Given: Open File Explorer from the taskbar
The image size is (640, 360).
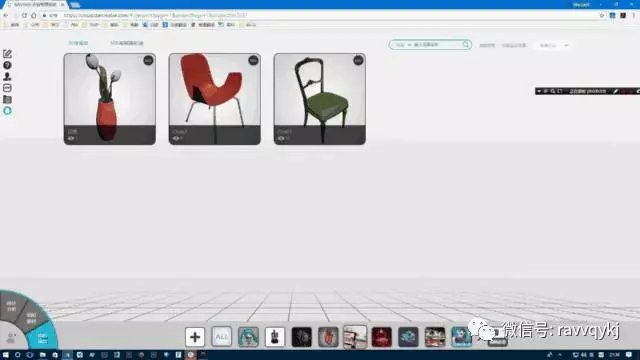Looking at the screenshot, I should (42, 355).
